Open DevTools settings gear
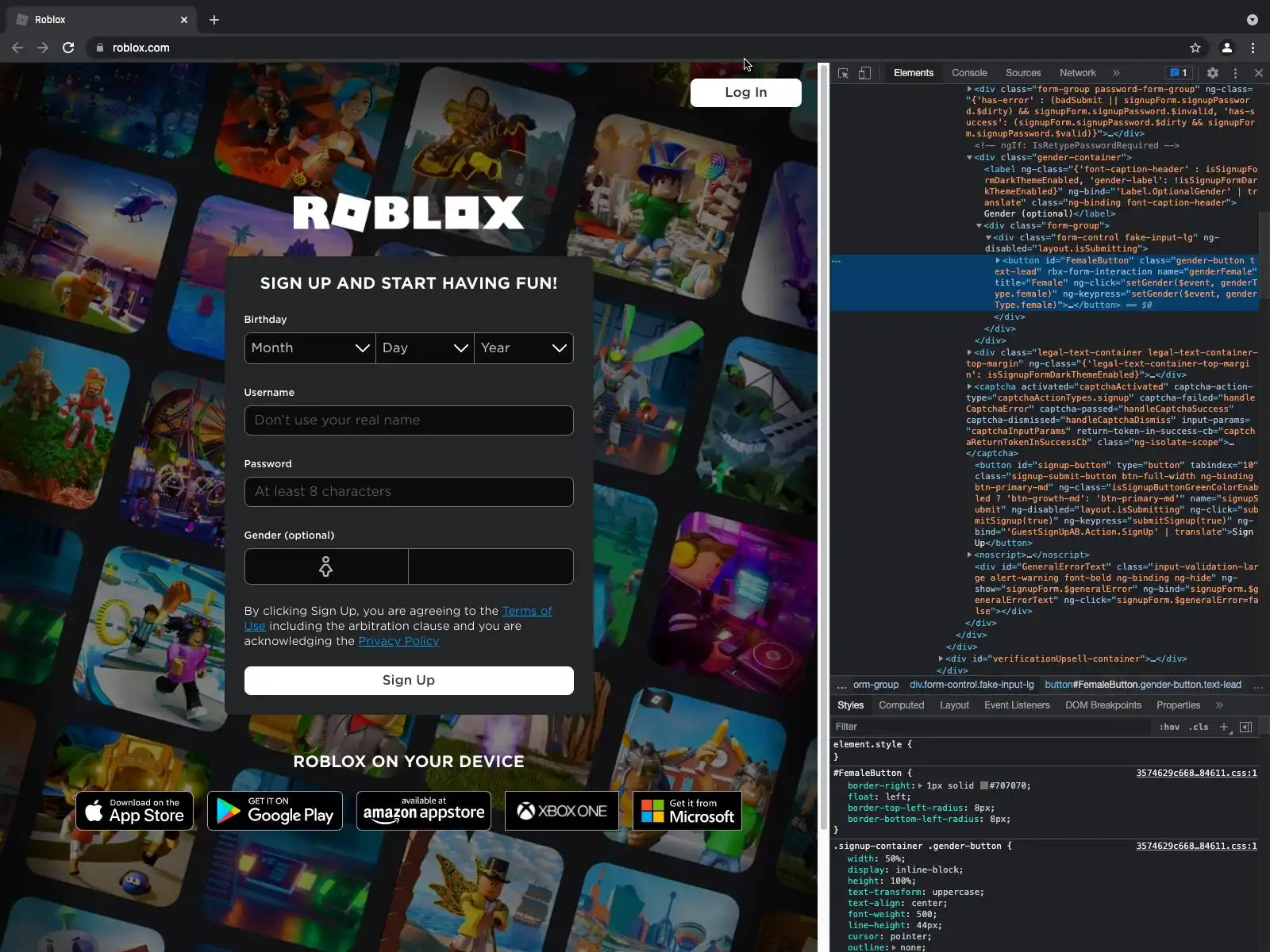The height and width of the screenshot is (952, 1270). 1213,73
